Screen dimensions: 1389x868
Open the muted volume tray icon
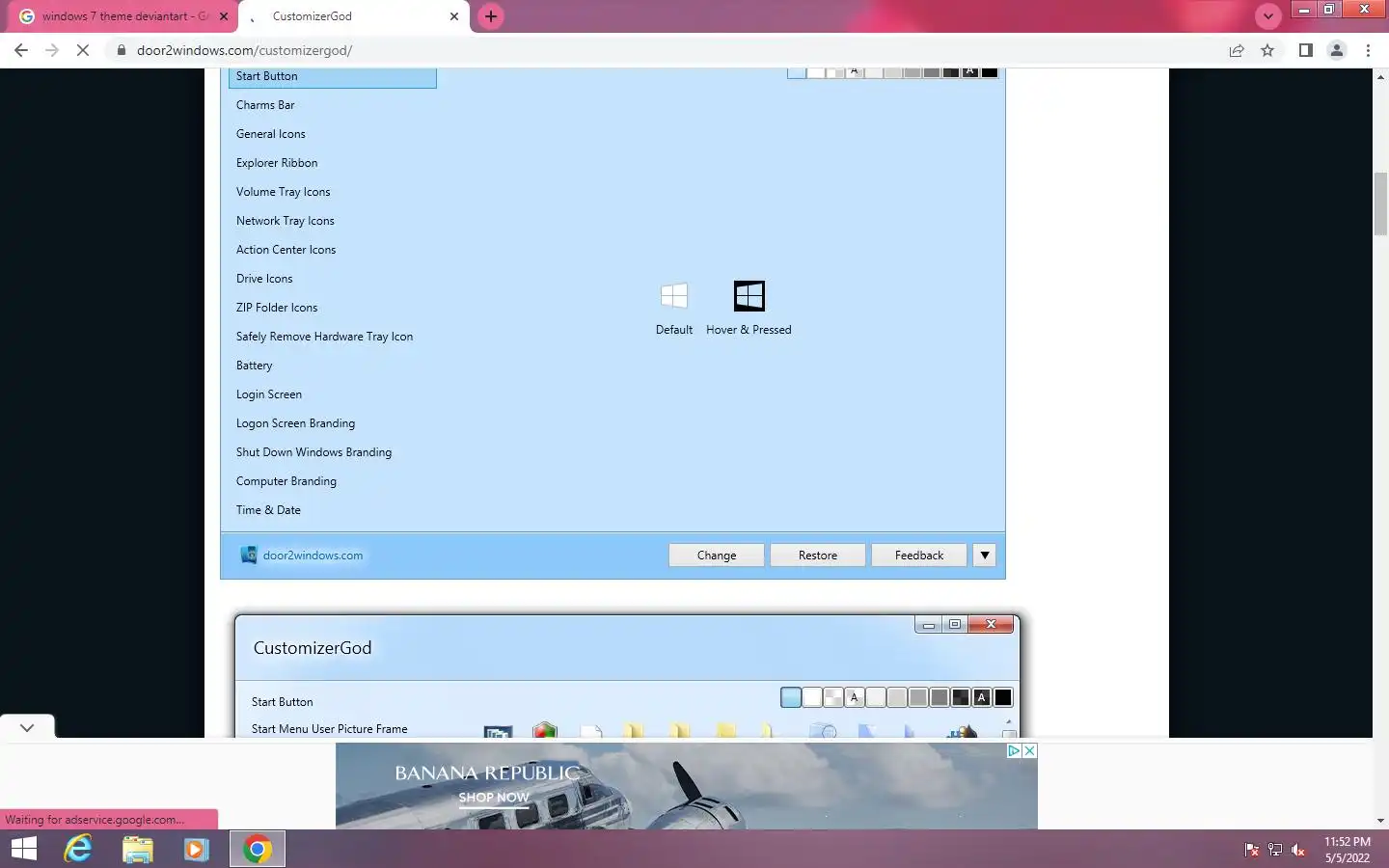1298,850
